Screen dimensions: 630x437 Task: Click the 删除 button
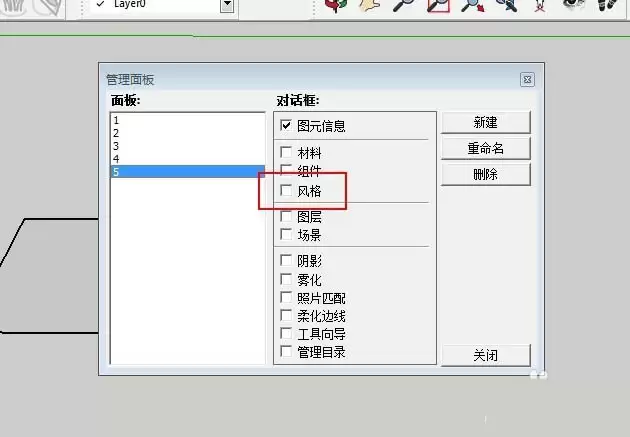coord(485,174)
